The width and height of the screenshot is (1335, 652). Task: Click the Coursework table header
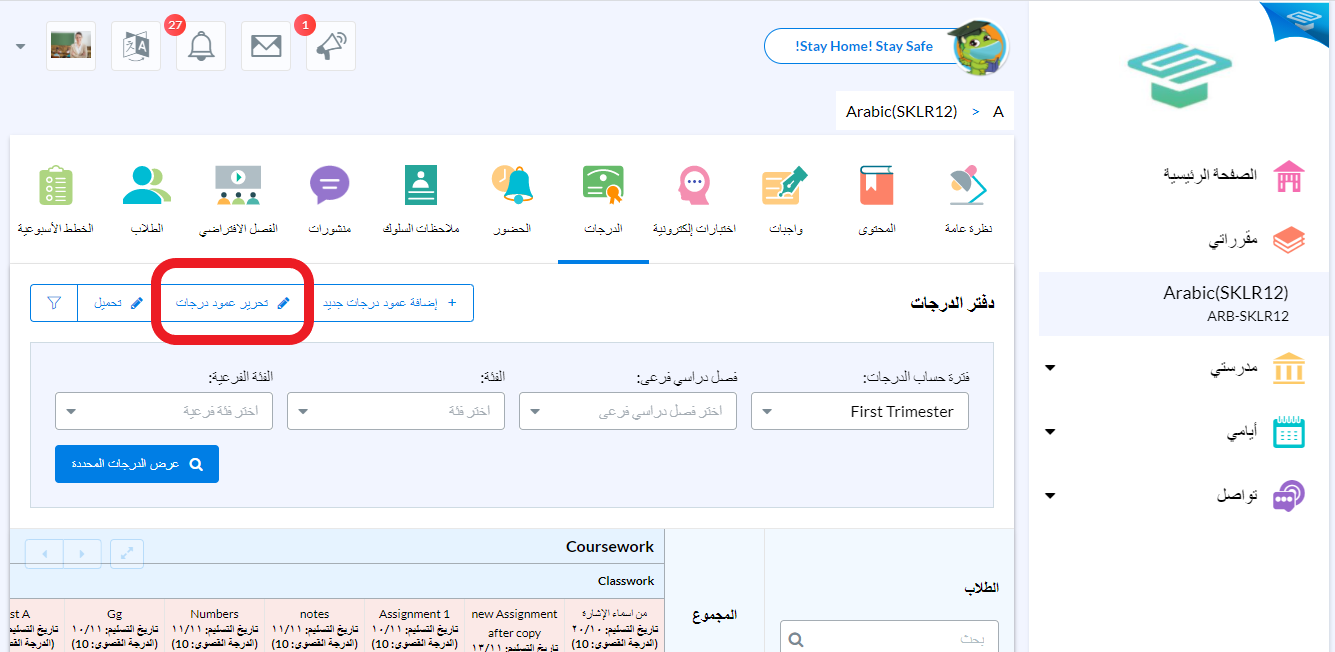[x=610, y=547]
